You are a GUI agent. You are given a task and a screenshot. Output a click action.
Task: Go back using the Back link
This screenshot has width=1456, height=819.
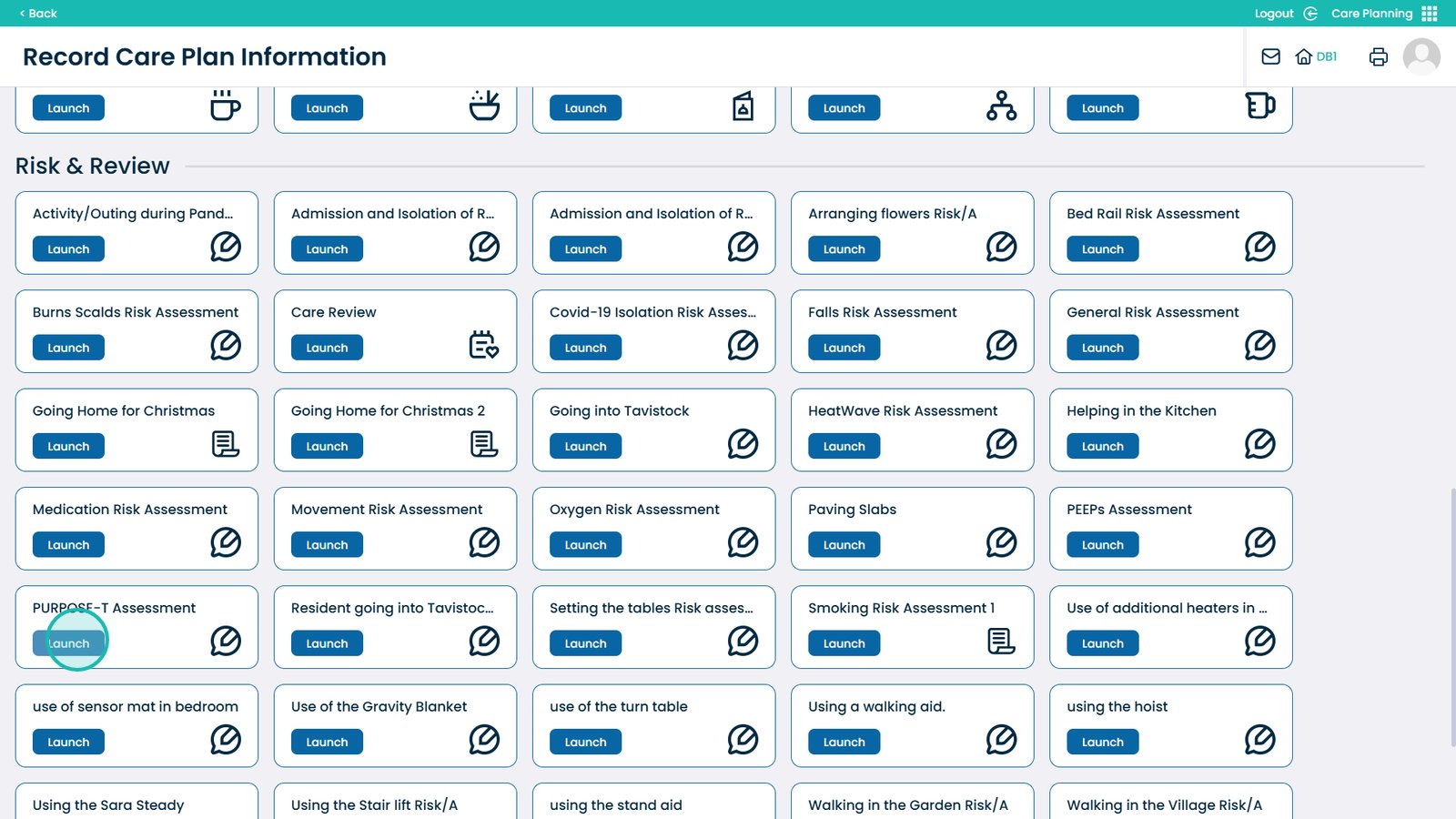[38, 14]
